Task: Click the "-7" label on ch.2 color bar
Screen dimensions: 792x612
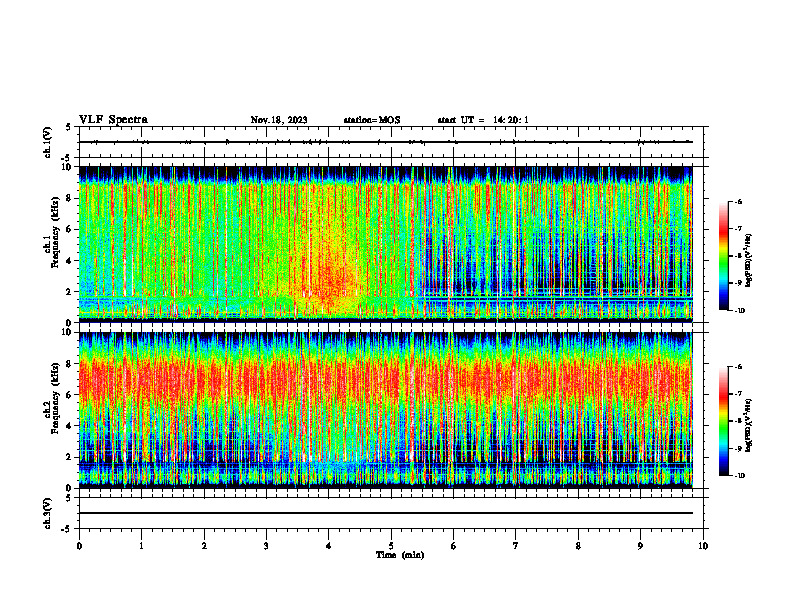Action: (738, 394)
